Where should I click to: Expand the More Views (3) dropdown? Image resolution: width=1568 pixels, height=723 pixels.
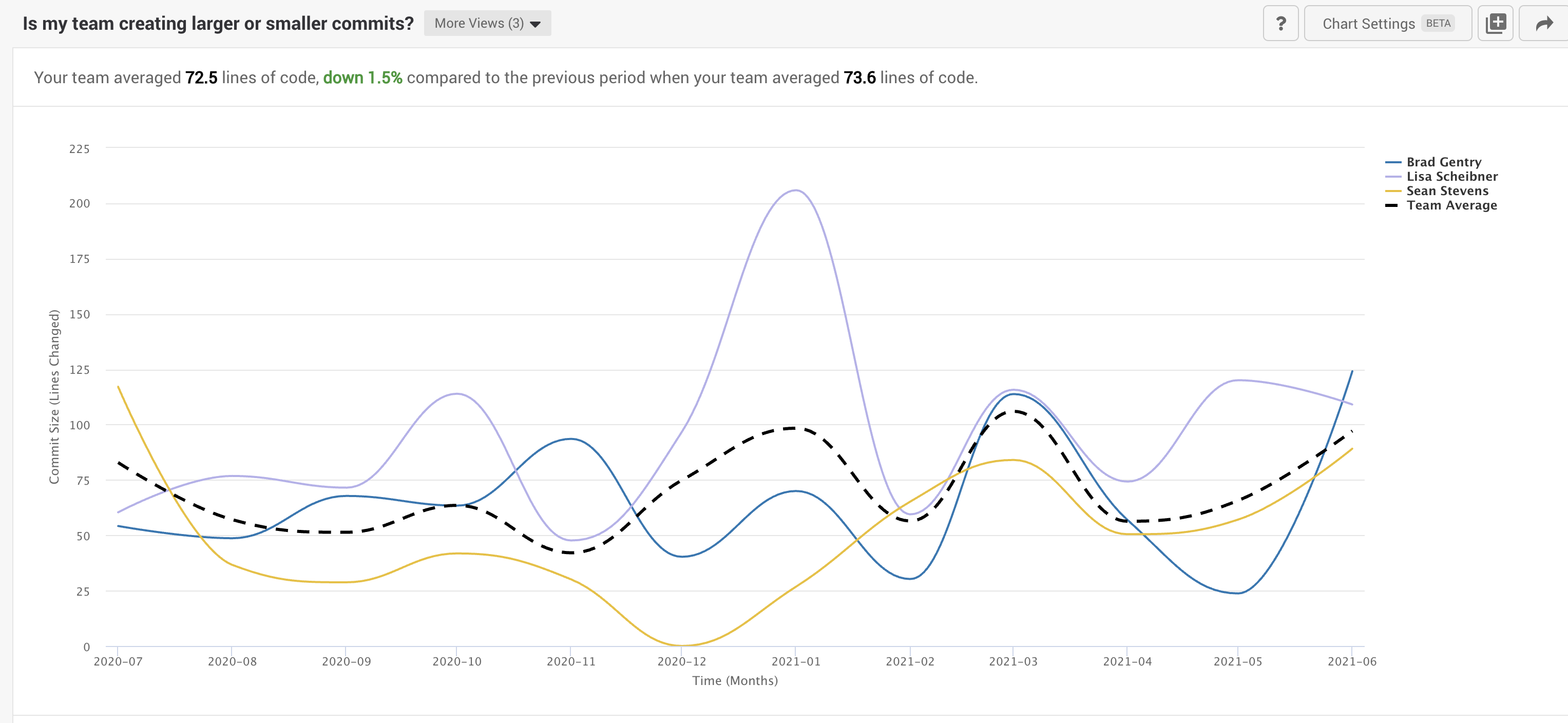tap(487, 22)
